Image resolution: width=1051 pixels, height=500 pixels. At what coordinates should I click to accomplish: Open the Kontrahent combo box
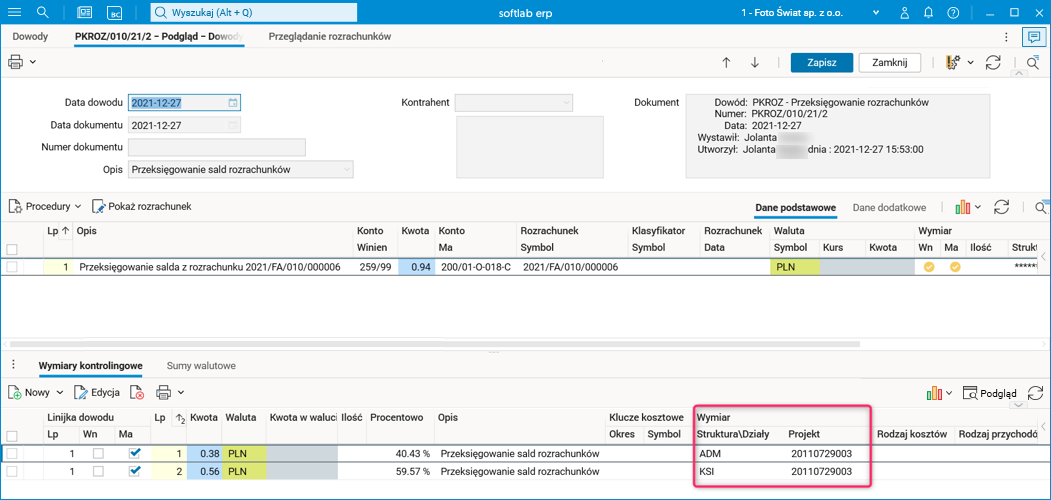pyautogui.click(x=514, y=103)
